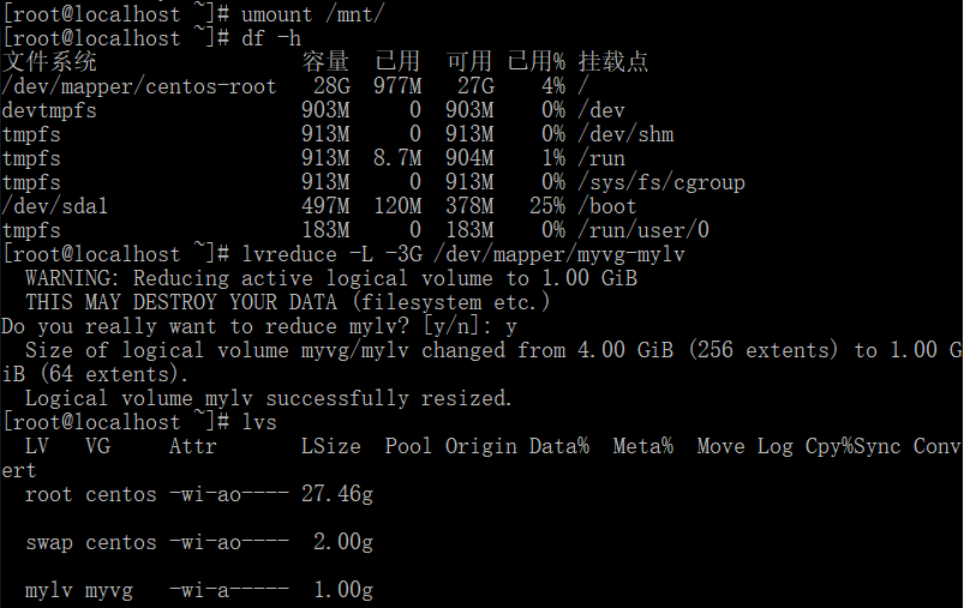Click the LSize column header
Viewport: 964px width, 608px height.
[331, 446]
